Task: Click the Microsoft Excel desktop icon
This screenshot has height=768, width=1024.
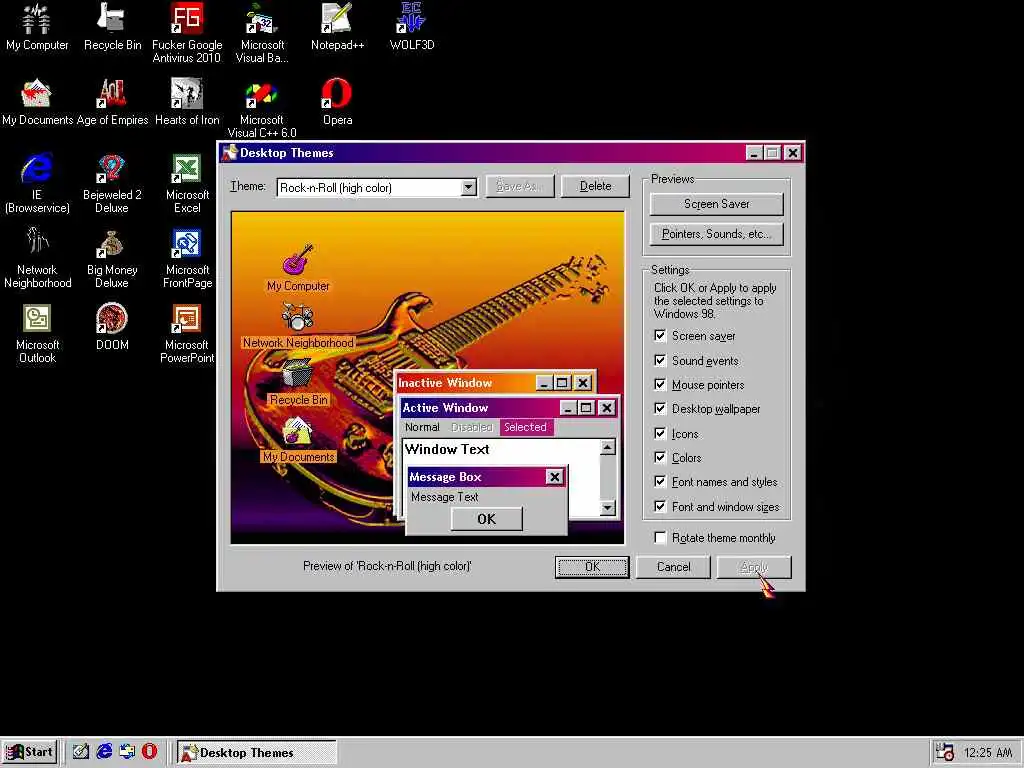Action: pos(187,183)
